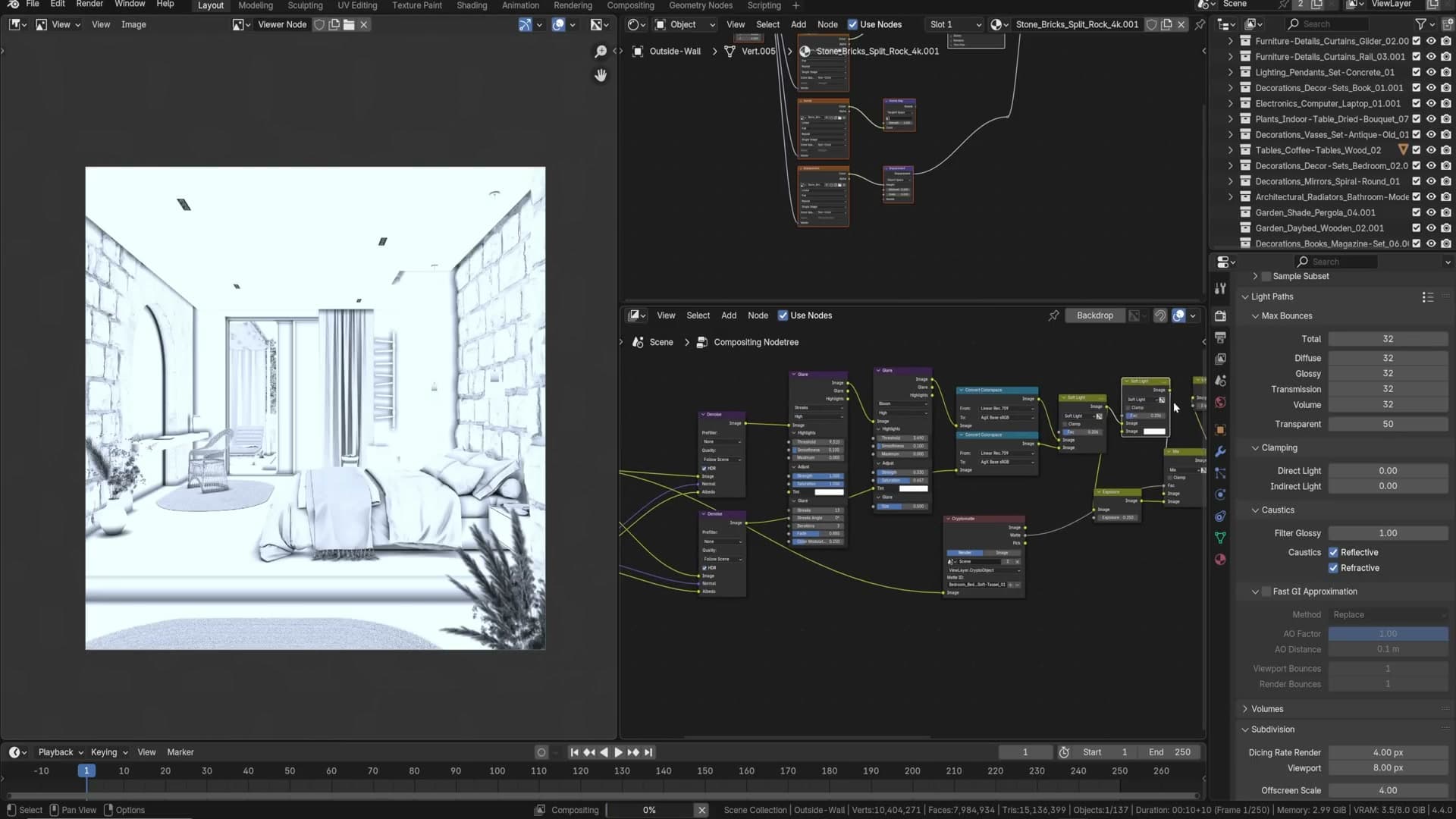Pin the shader node editor material
Image resolution: width=1456 pixels, height=819 pixels.
pyautogui.click(x=1200, y=25)
